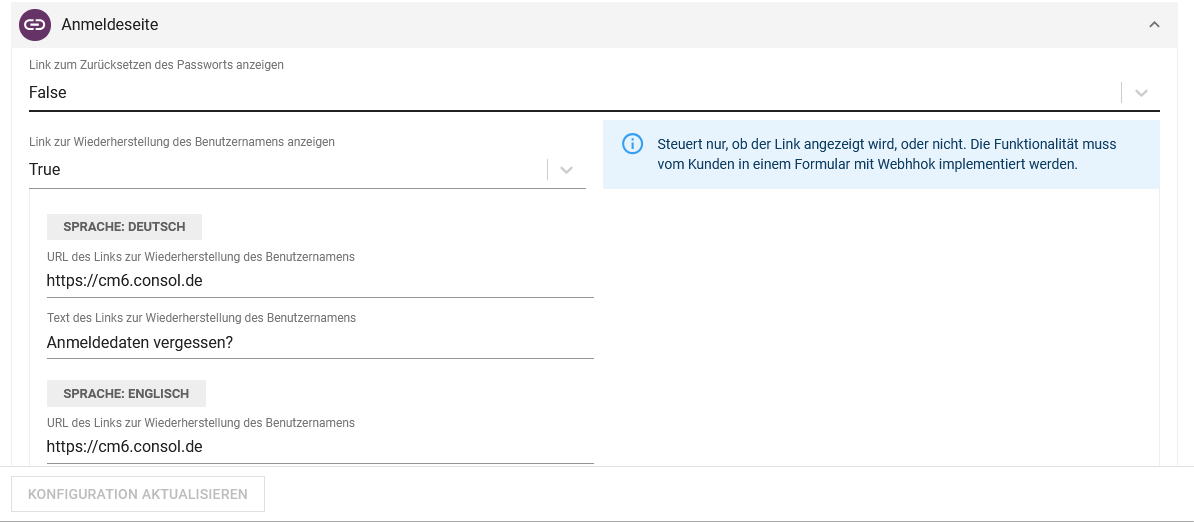Click the 'Link zur Wiederherstellung des Benutzernamens anzeigen' label
This screenshot has height=522, width=1194.
(182, 142)
